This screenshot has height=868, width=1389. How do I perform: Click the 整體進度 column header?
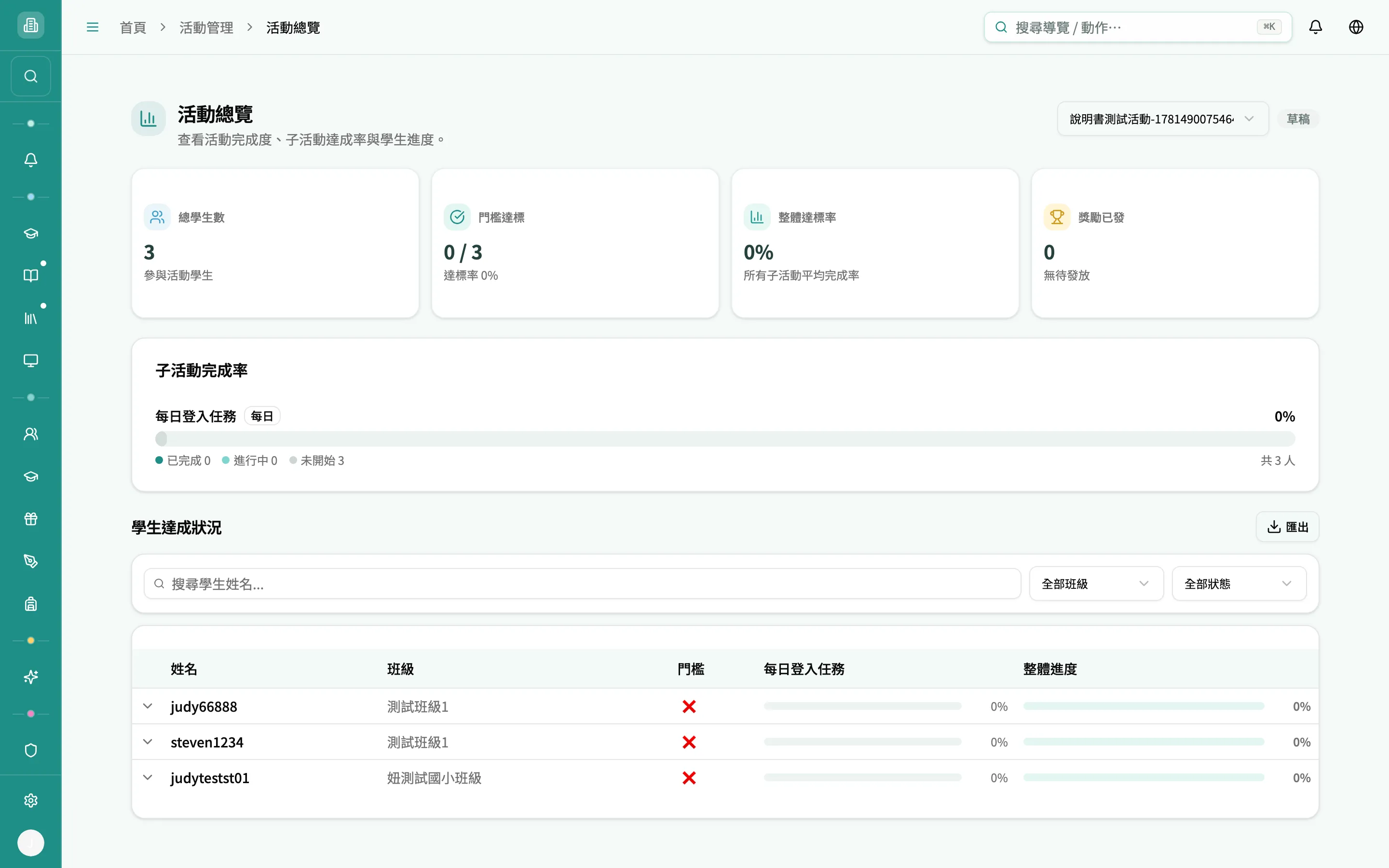[1050, 669]
